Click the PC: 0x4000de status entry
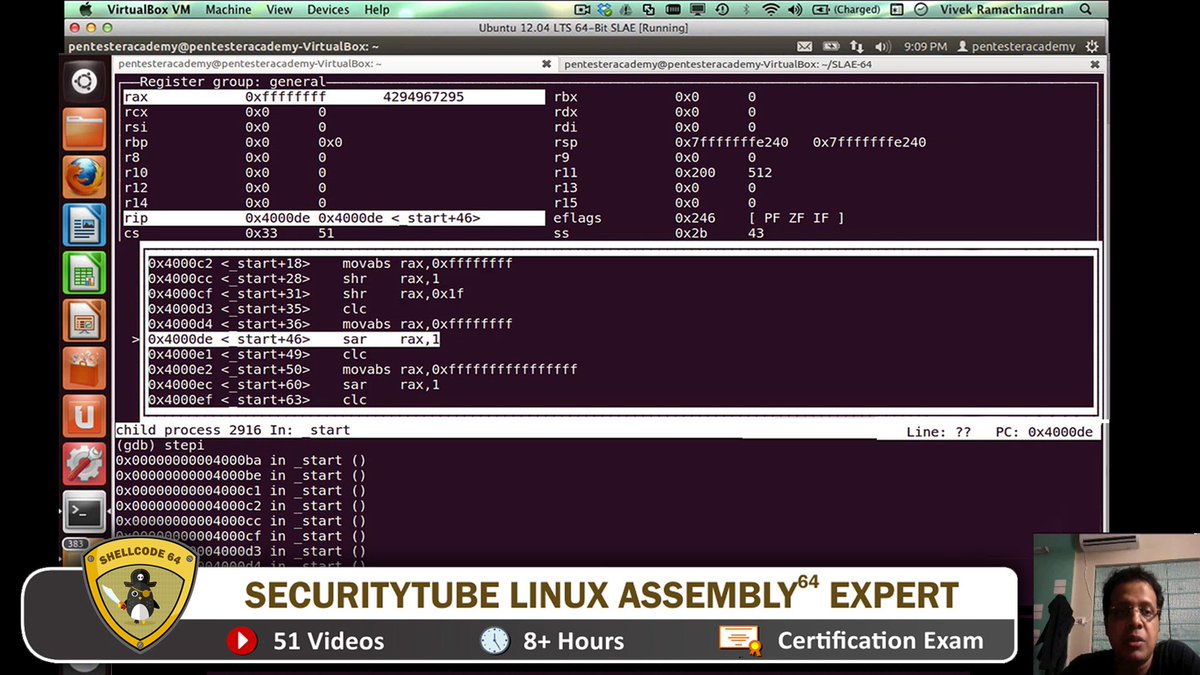Image resolution: width=1200 pixels, height=675 pixels. click(x=1043, y=432)
